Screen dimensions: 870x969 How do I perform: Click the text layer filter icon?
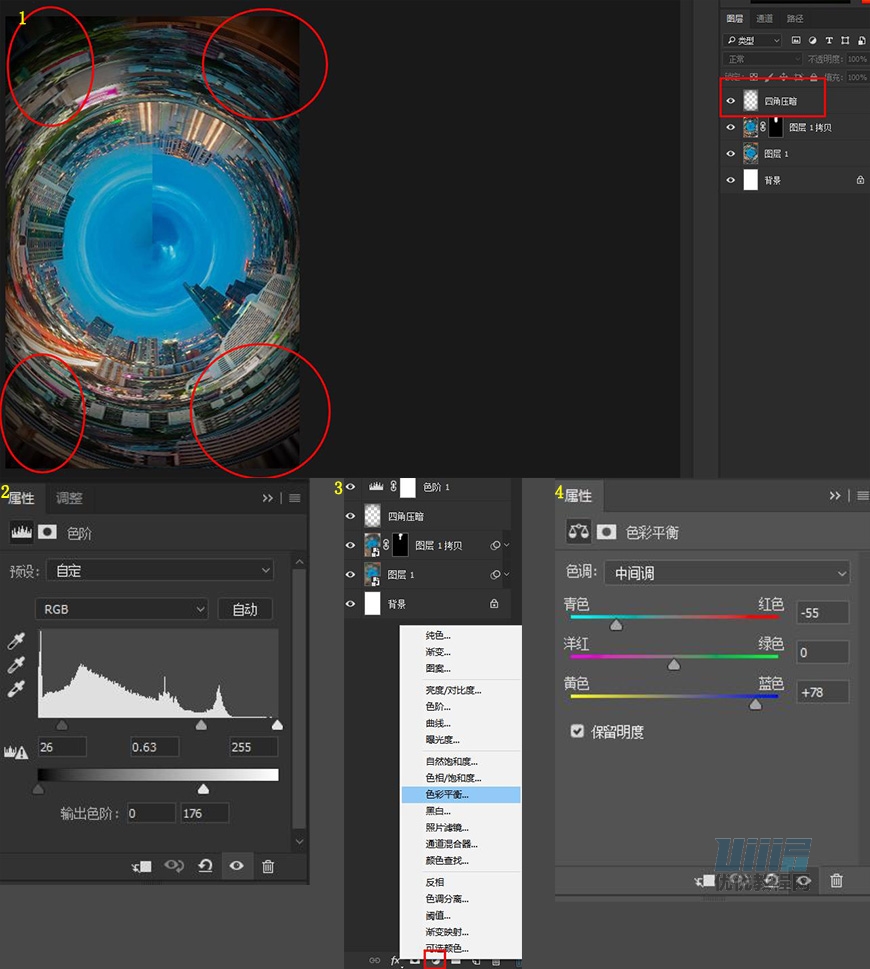(x=829, y=41)
